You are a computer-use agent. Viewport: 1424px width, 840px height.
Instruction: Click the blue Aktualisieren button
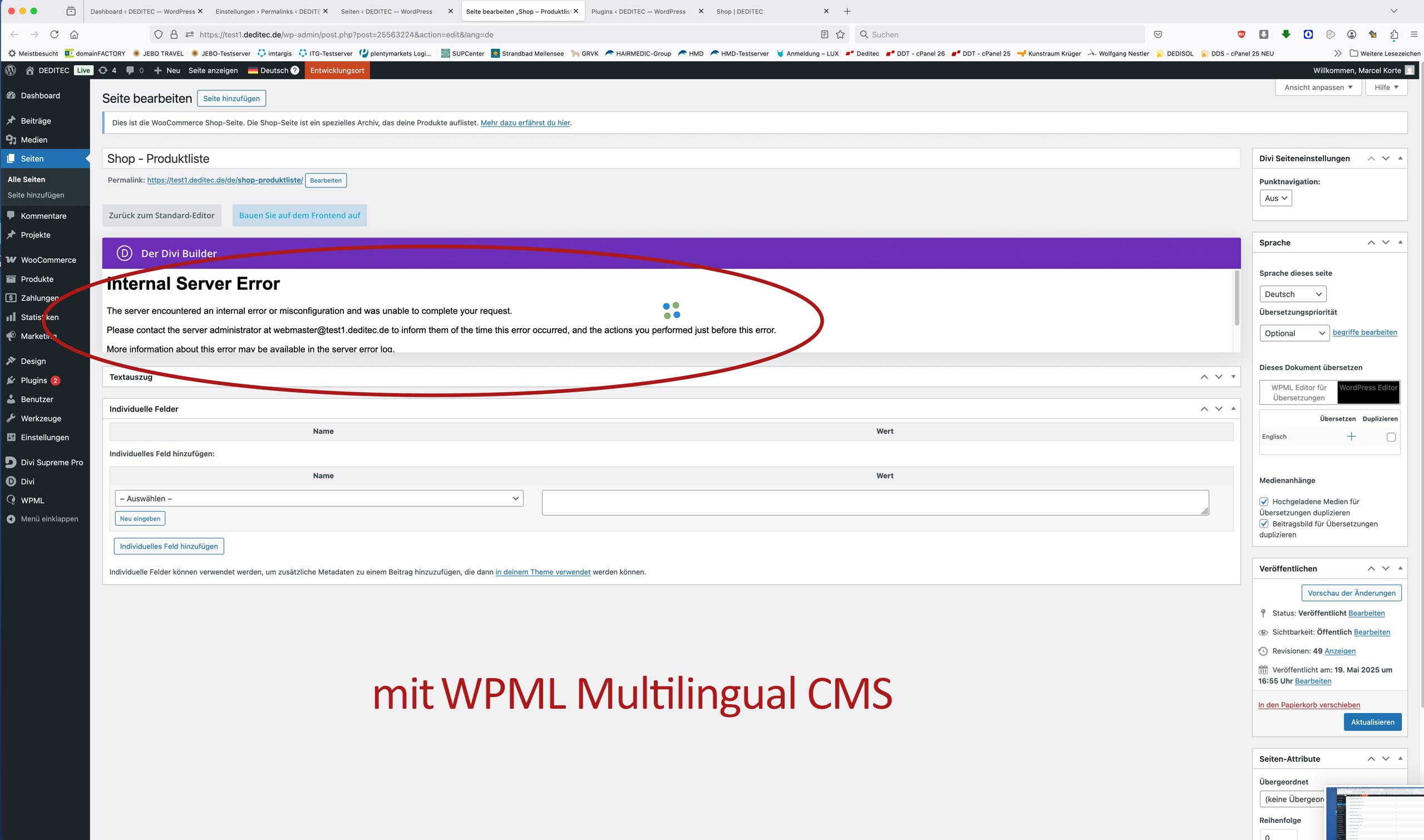click(1372, 722)
